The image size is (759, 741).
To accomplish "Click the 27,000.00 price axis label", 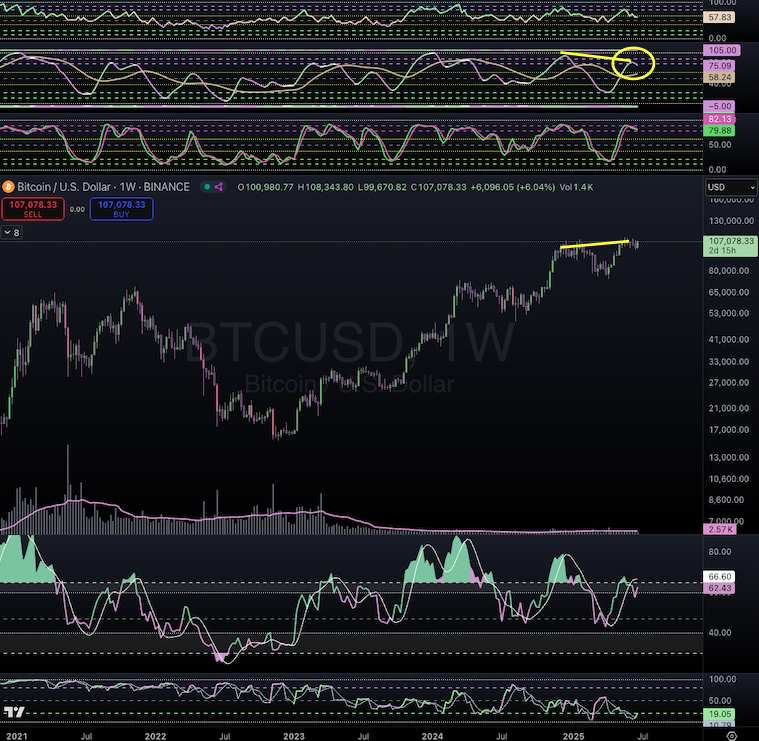I will [x=729, y=382].
